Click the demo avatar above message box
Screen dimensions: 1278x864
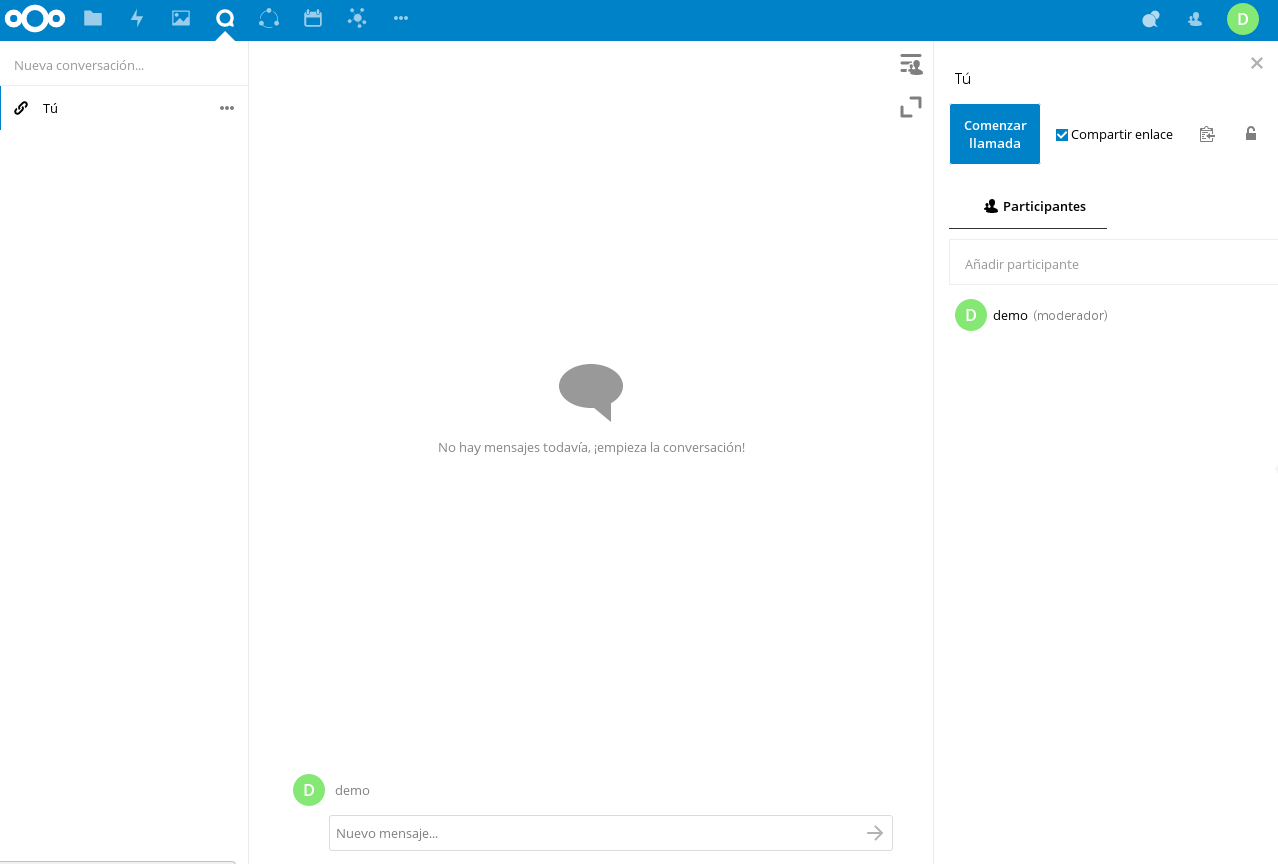(309, 790)
